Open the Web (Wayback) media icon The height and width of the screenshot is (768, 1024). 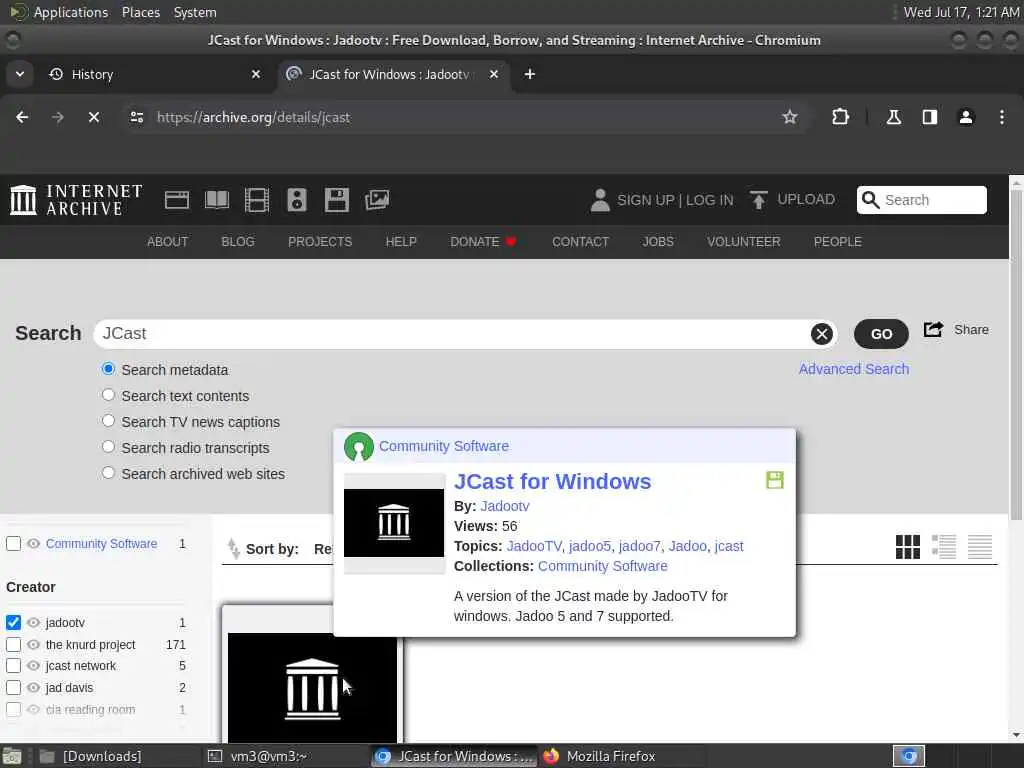coord(177,200)
